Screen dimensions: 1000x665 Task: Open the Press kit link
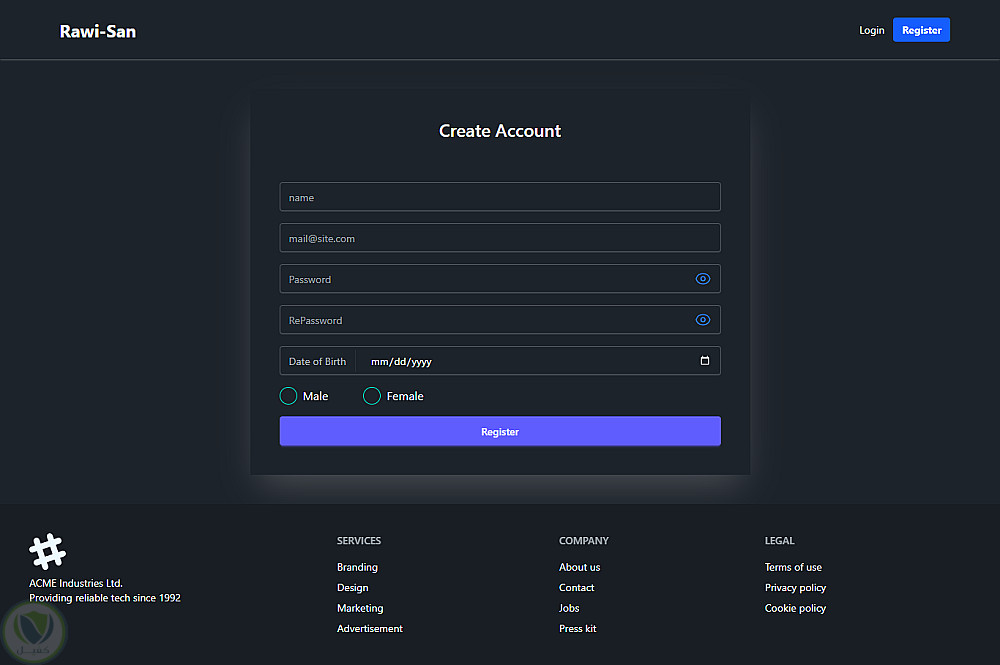pos(578,628)
